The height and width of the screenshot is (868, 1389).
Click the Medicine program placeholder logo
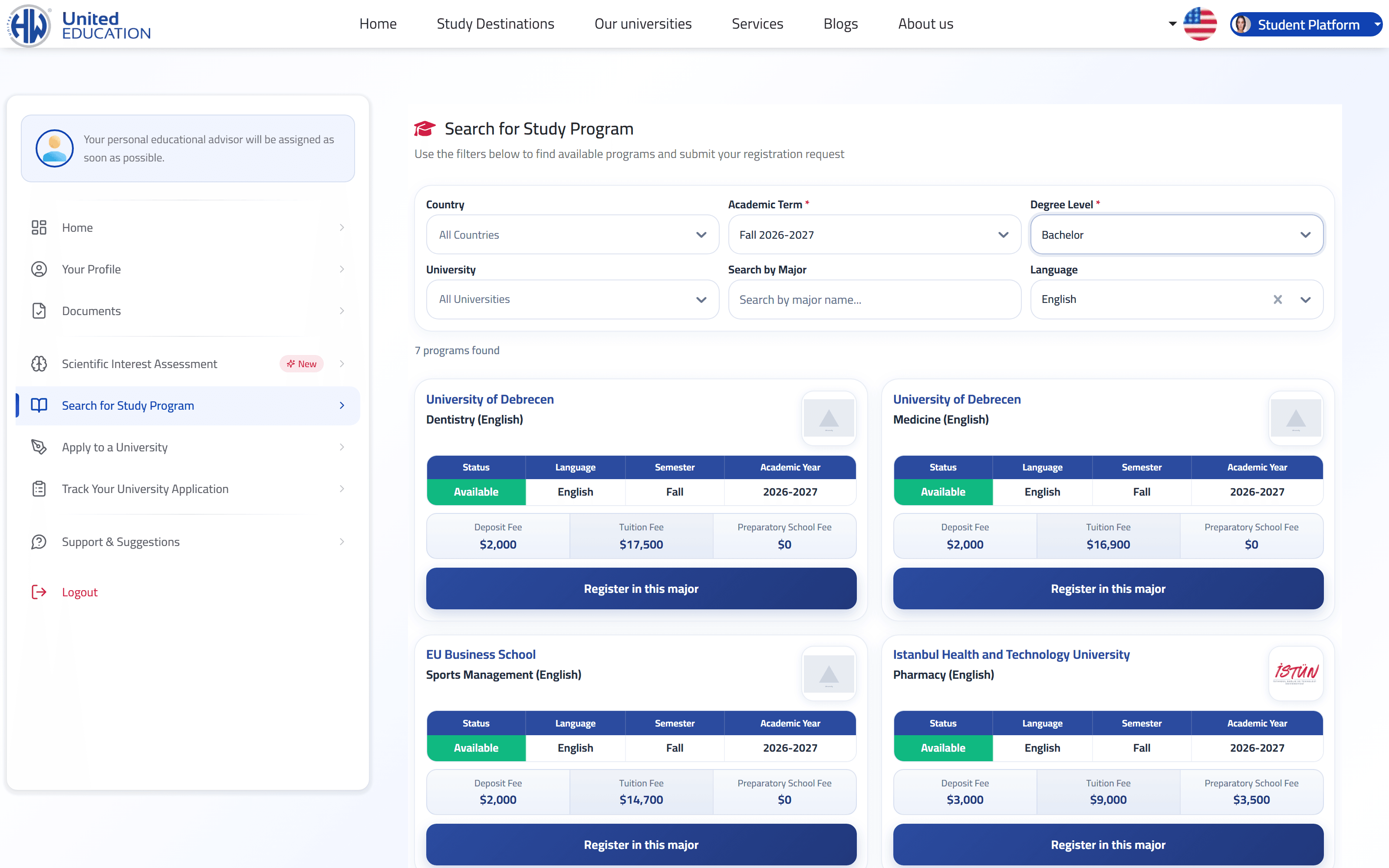[x=1296, y=418]
